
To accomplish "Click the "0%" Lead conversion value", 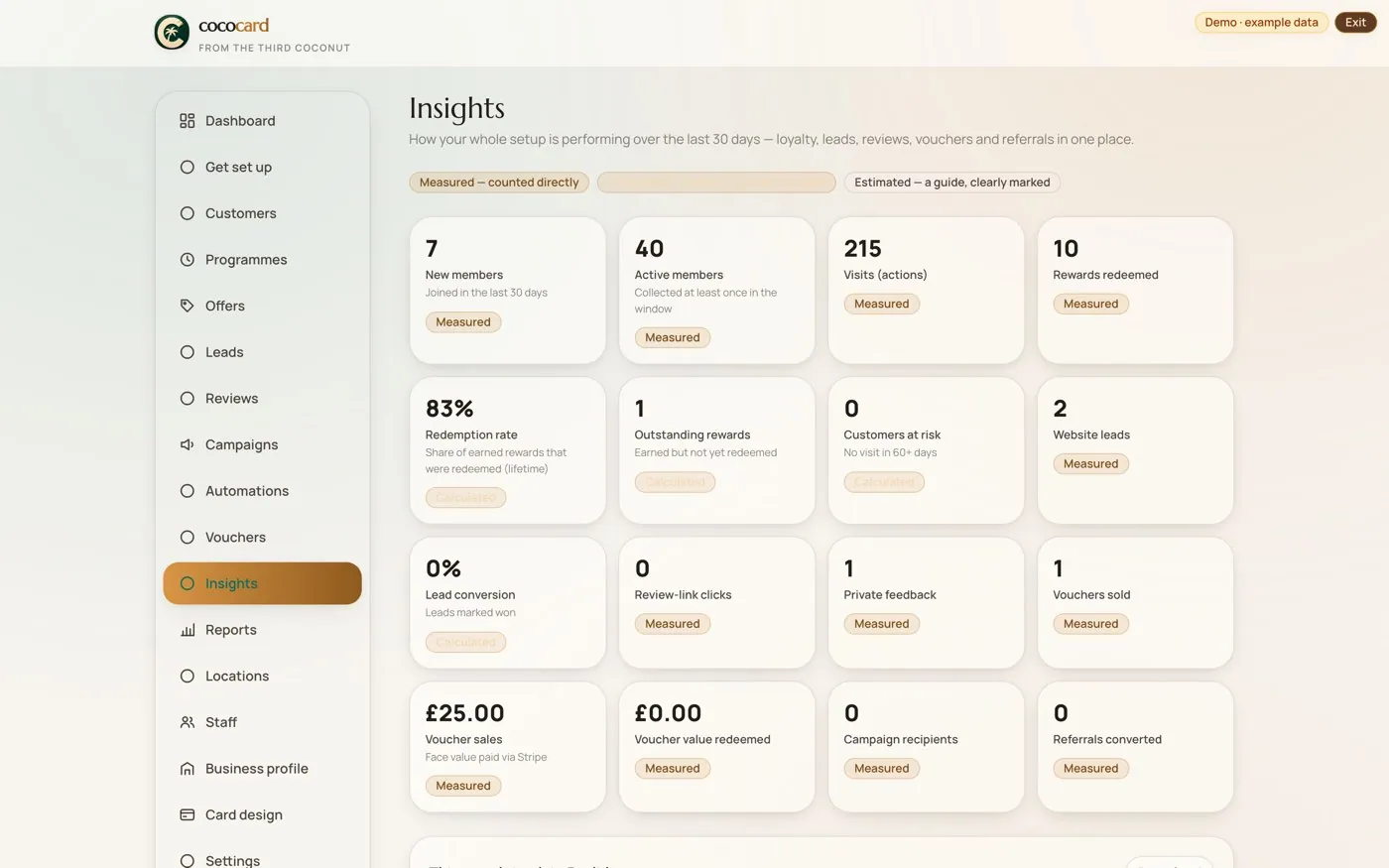I will tap(443, 569).
